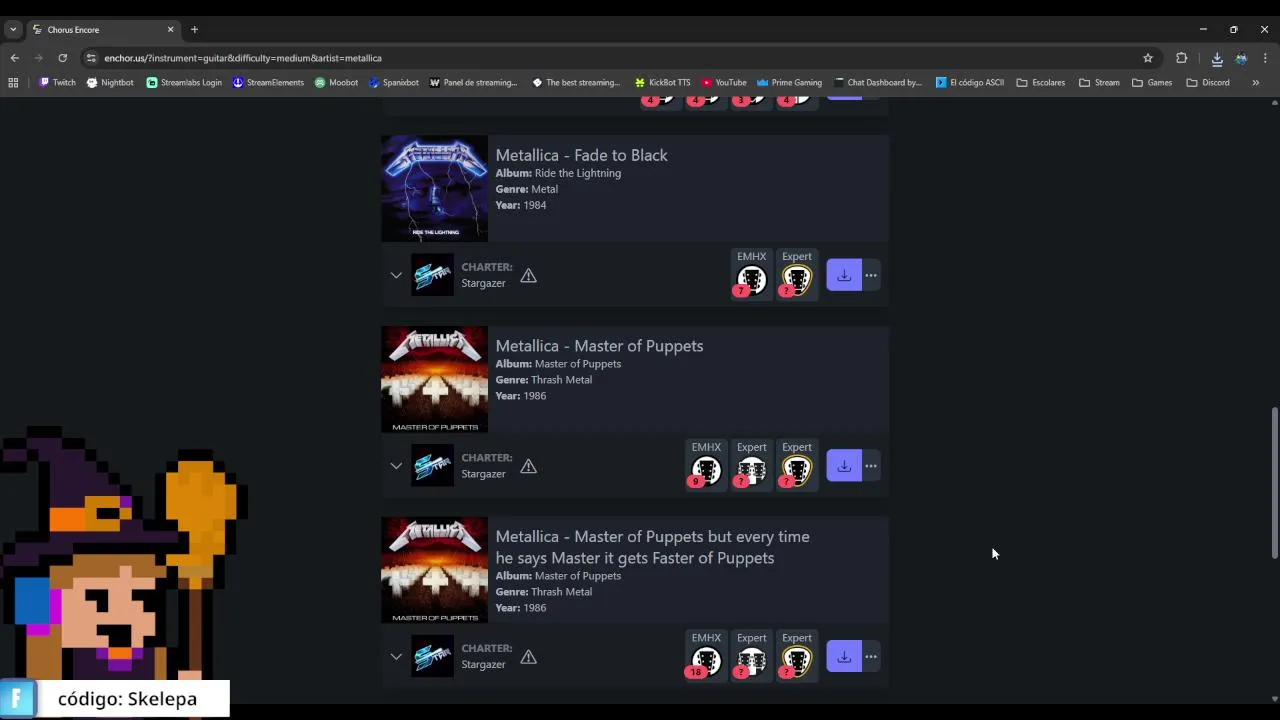
Task: Download the Metallica - Master of Puppets chart
Action: (844, 466)
